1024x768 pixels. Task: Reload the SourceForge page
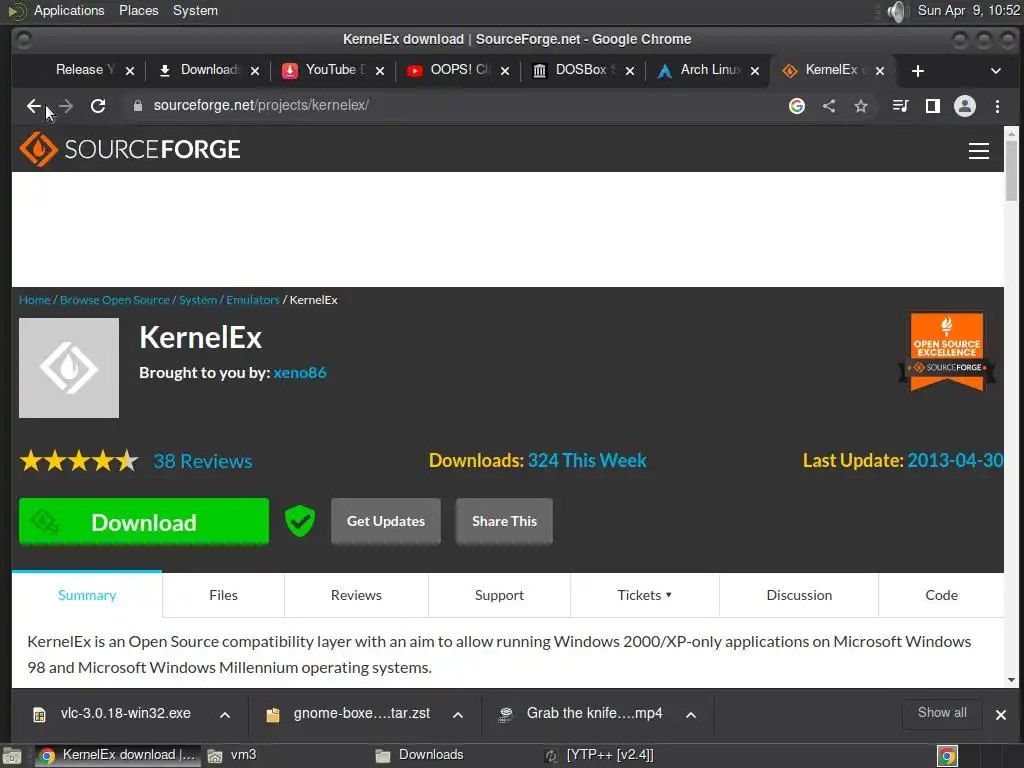coord(98,106)
